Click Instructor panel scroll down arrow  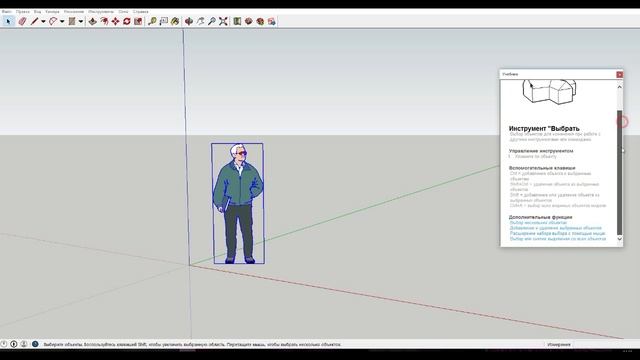point(619,239)
